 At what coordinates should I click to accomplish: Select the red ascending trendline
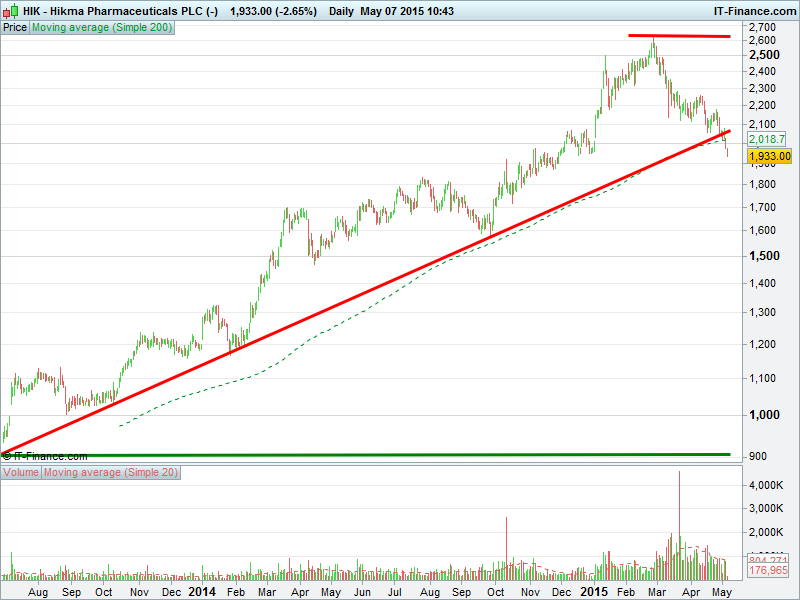pos(366,292)
